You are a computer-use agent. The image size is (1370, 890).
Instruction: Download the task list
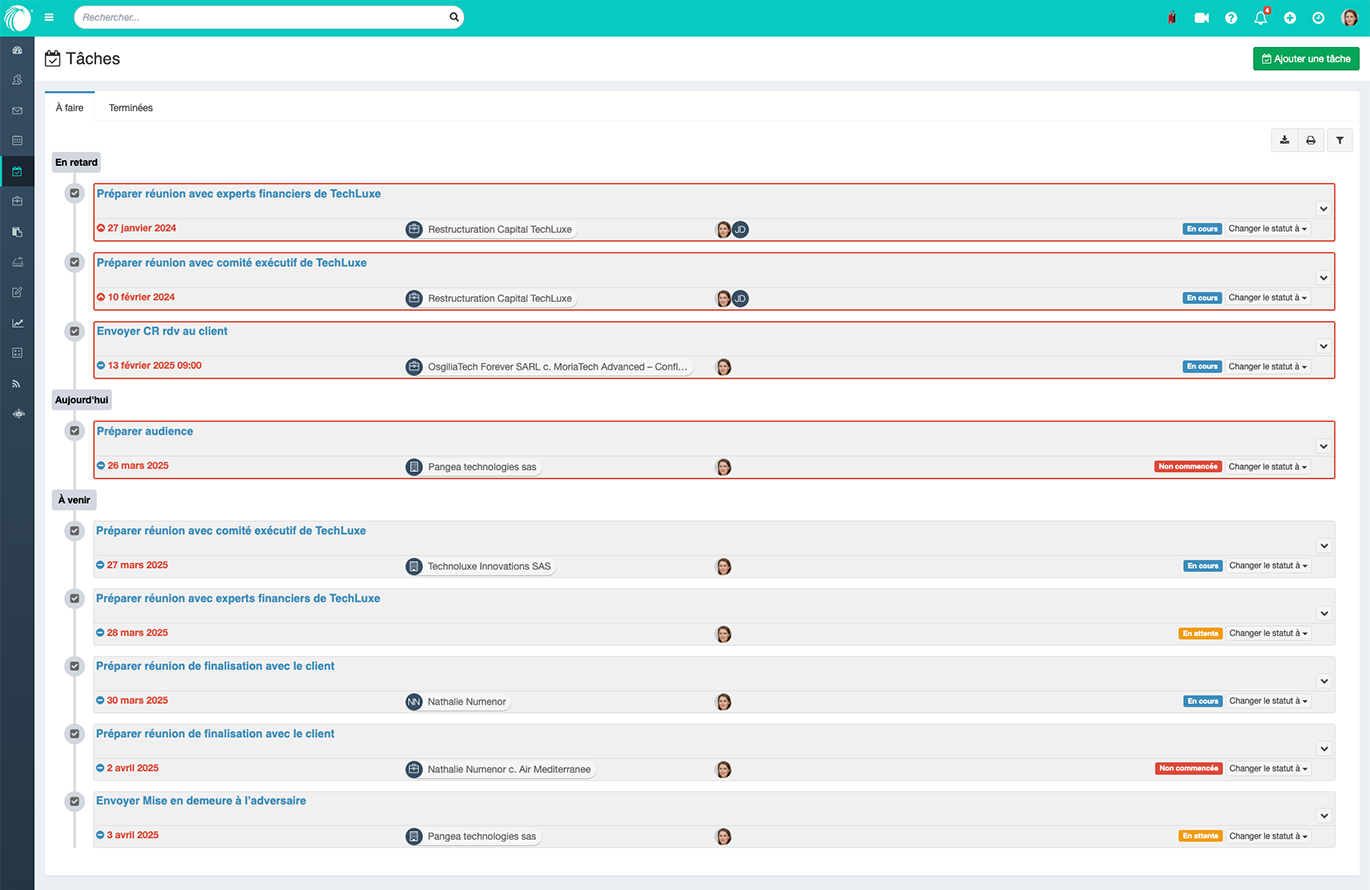pyautogui.click(x=1284, y=140)
